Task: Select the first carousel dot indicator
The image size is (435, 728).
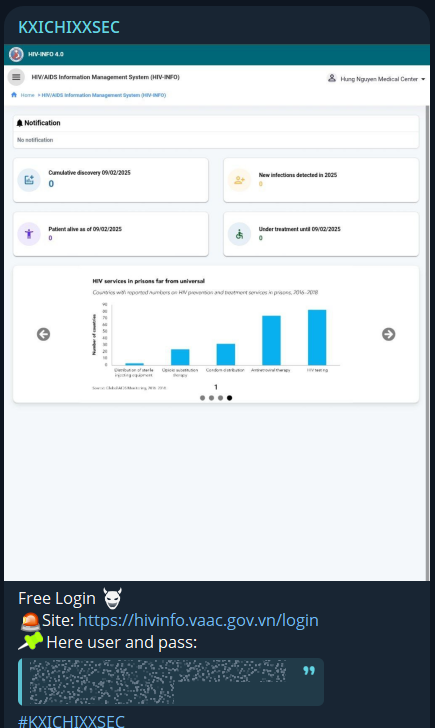Action: pos(202,398)
